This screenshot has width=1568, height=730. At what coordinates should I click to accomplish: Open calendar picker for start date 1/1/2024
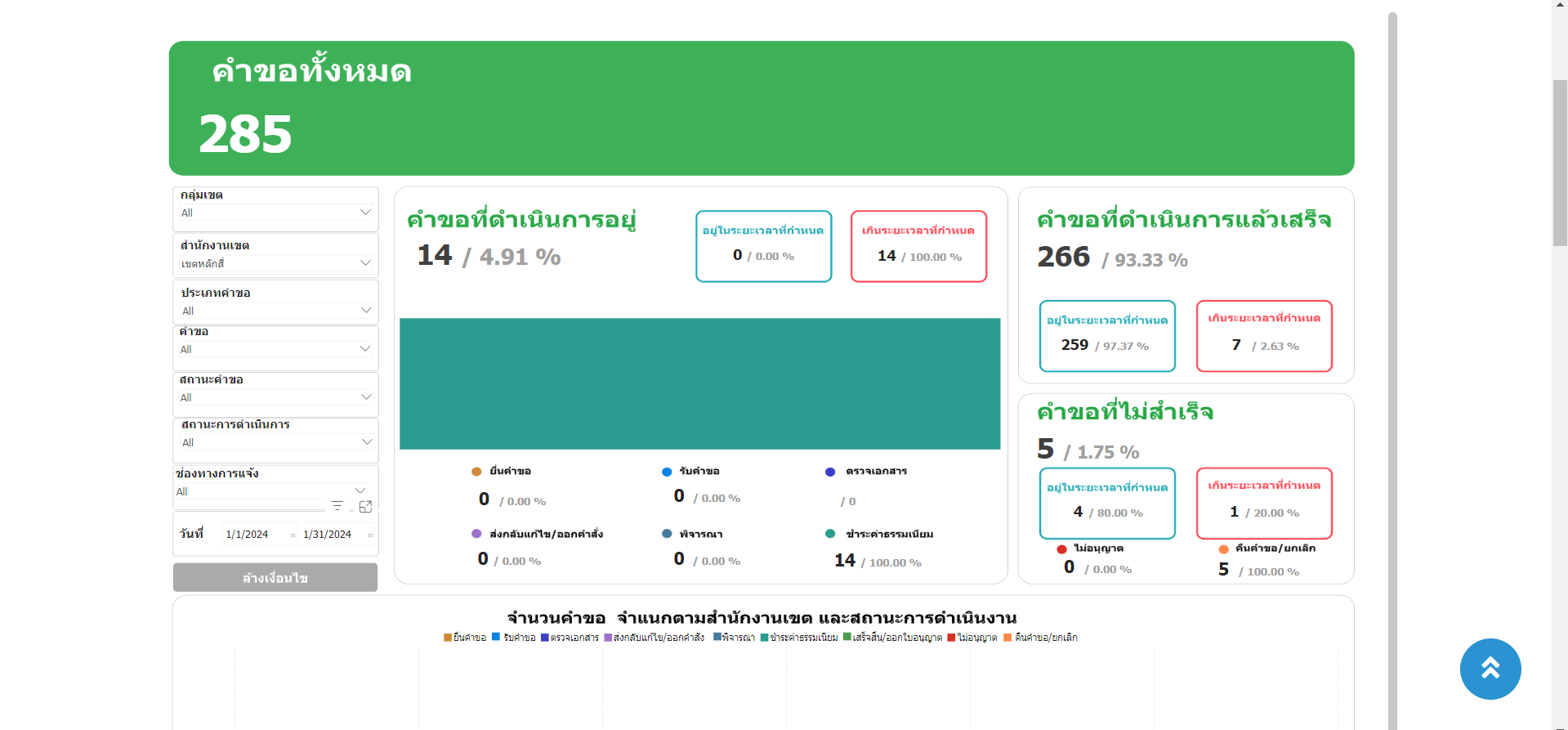pos(293,535)
